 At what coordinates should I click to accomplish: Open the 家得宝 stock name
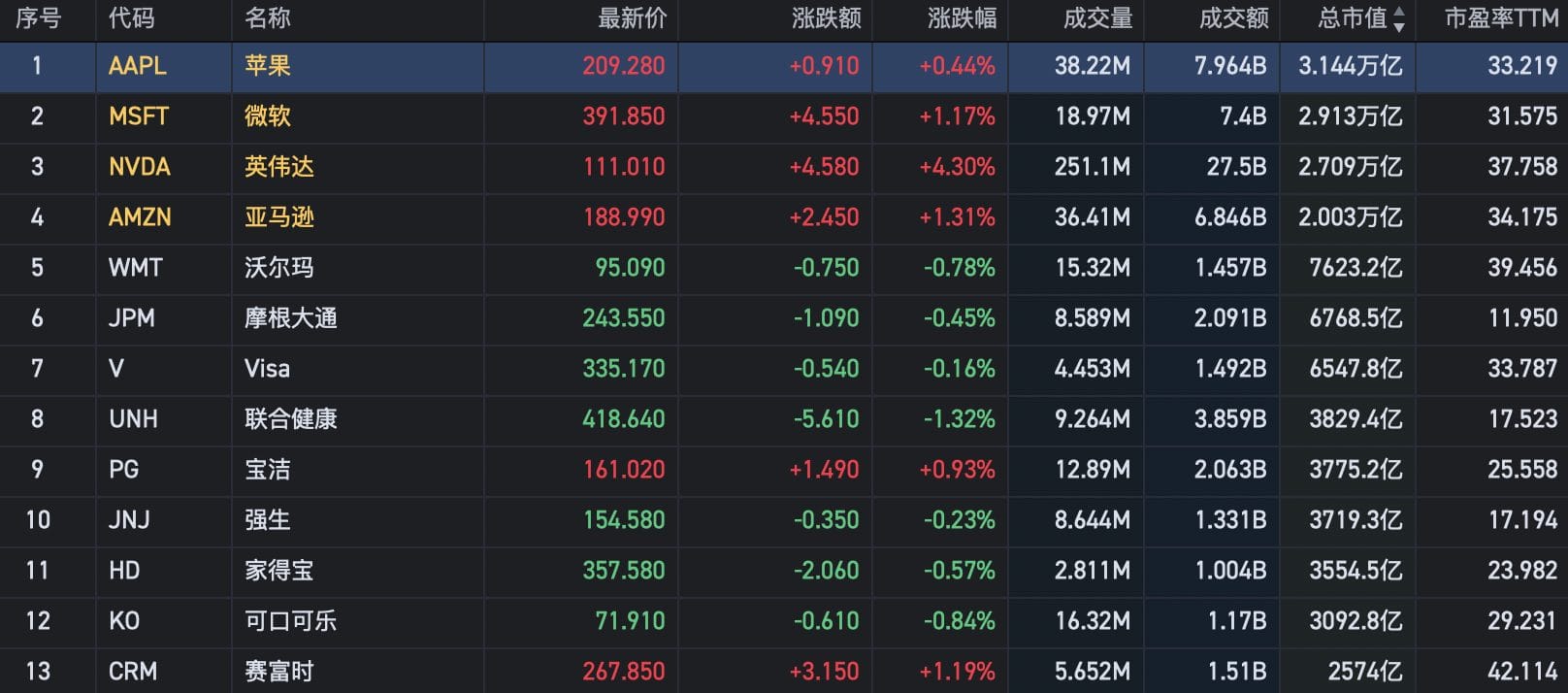click(279, 571)
